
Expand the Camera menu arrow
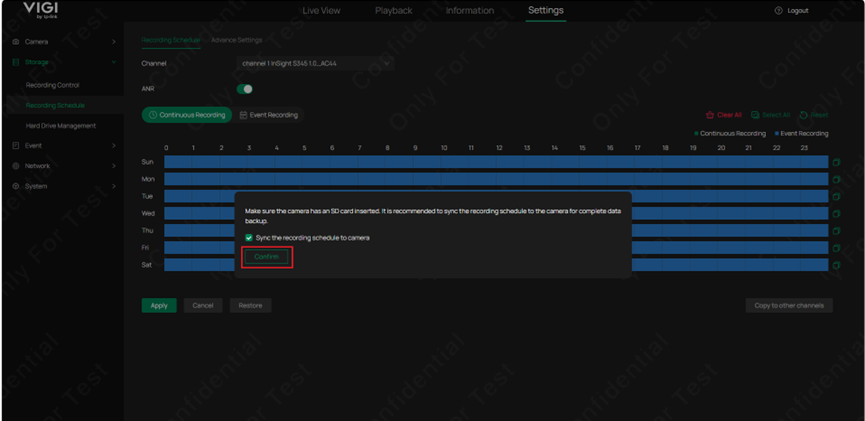(x=114, y=42)
